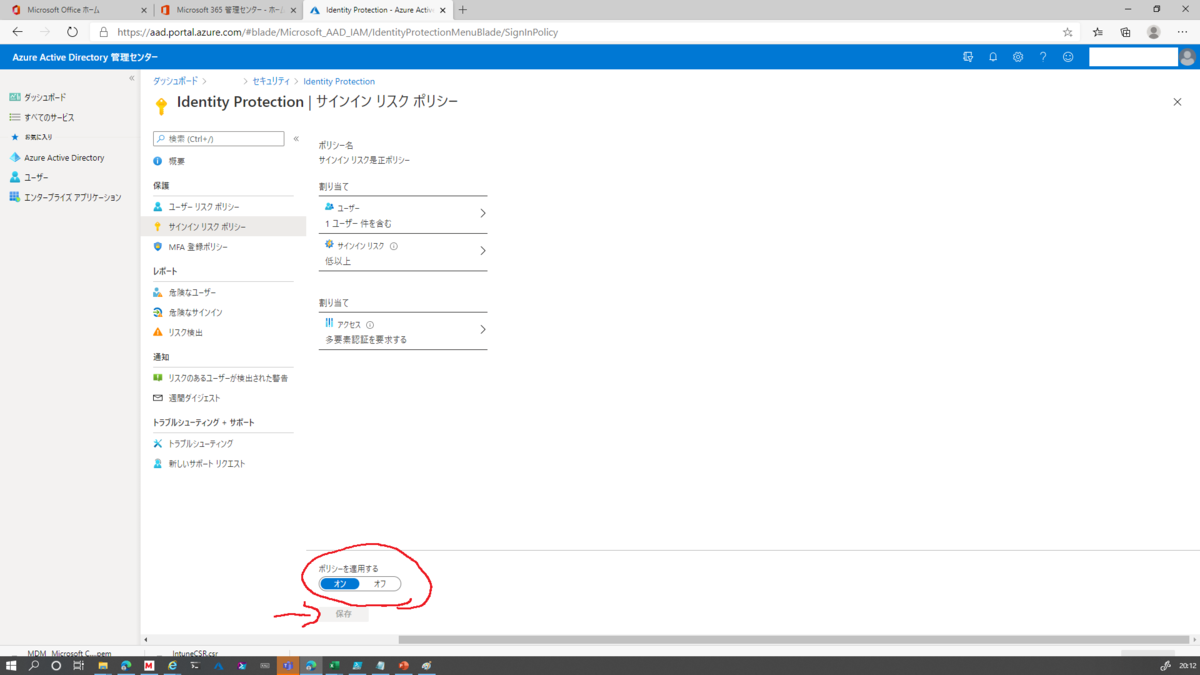Viewport: 1200px width, 675px height.
Task: Open the account avatar in the Azure header
Action: (1188, 57)
